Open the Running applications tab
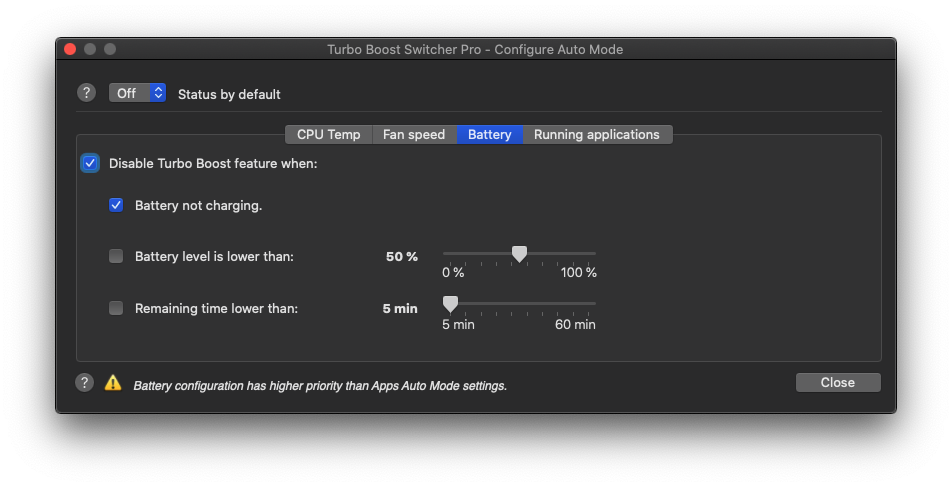The width and height of the screenshot is (952, 487). [x=597, y=134]
